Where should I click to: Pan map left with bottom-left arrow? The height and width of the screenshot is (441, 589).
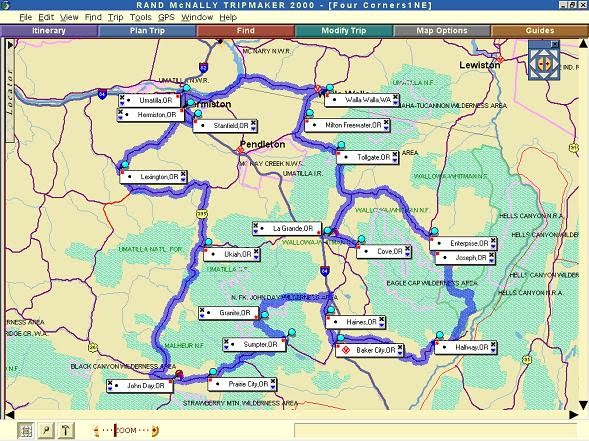(x=10, y=415)
